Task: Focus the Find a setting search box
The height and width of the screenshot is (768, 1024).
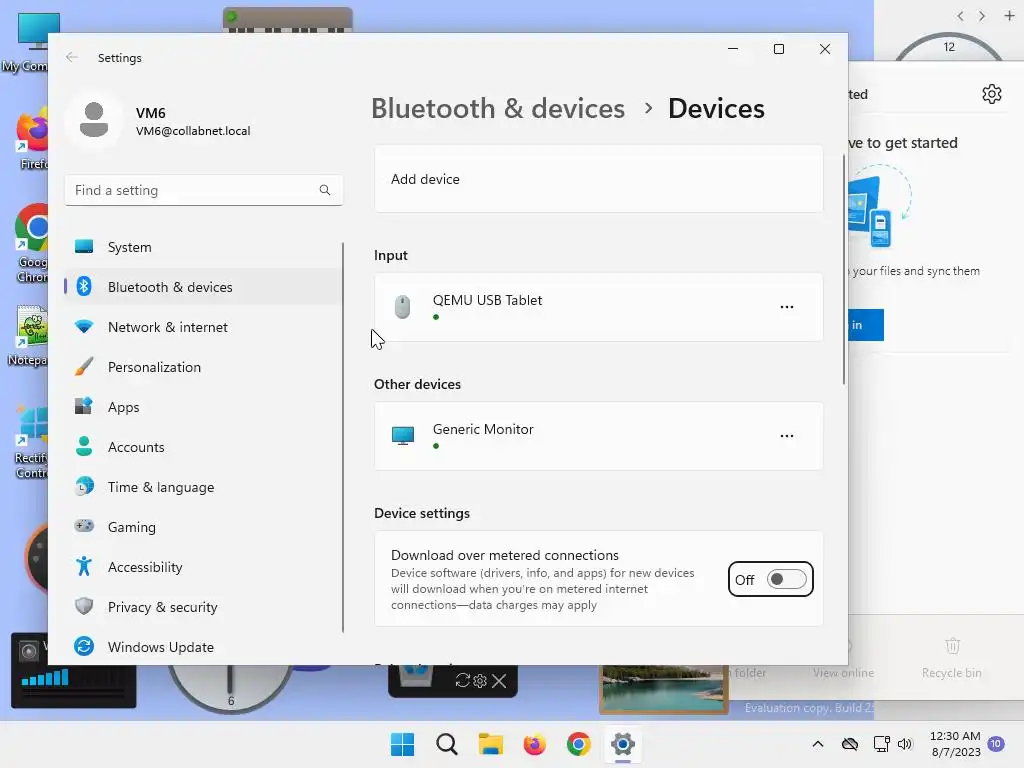Action: click(204, 190)
